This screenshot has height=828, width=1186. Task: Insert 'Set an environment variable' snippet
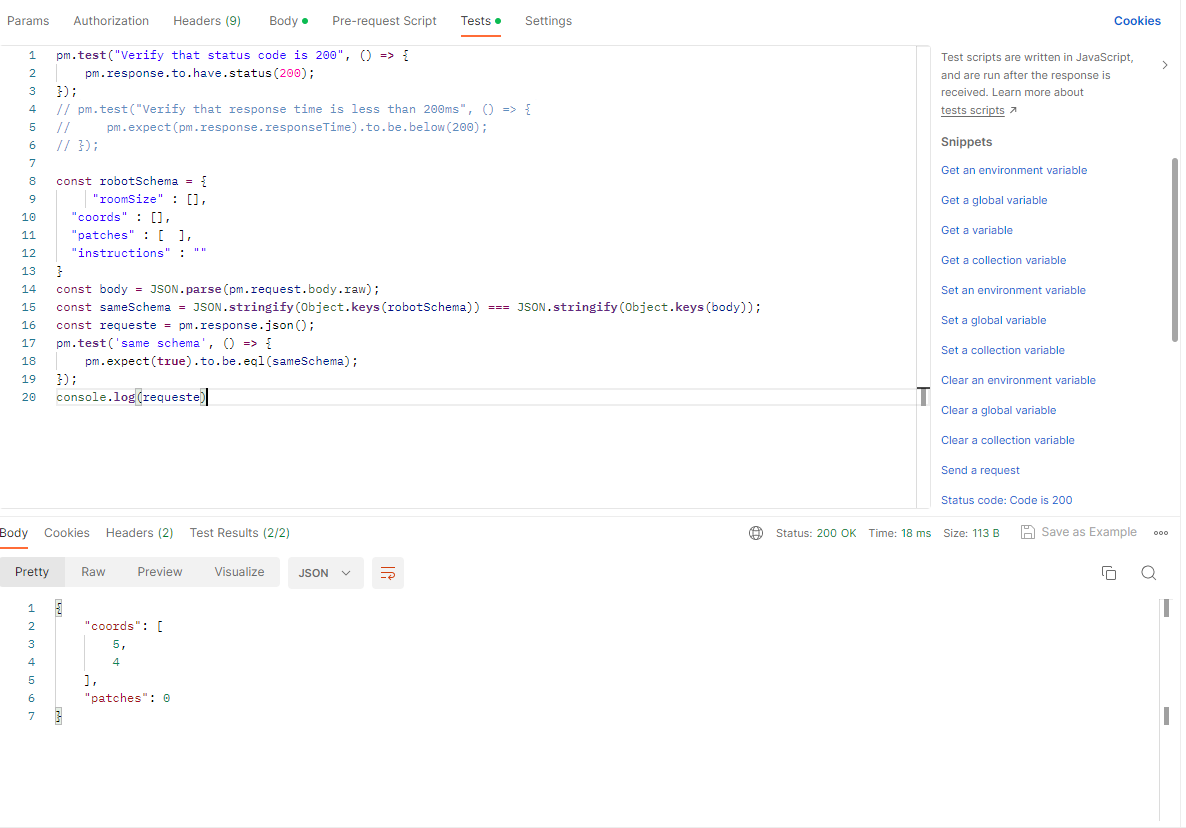coord(1013,290)
